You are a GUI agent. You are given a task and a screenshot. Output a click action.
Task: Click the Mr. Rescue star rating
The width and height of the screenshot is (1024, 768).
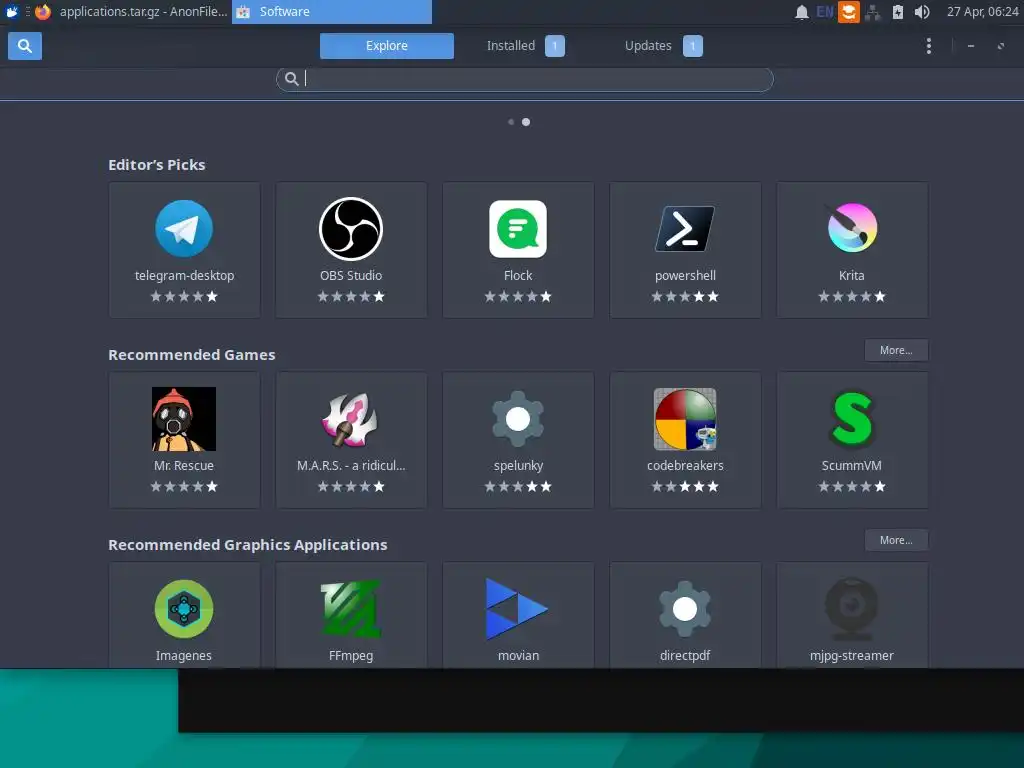pyautogui.click(x=184, y=487)
